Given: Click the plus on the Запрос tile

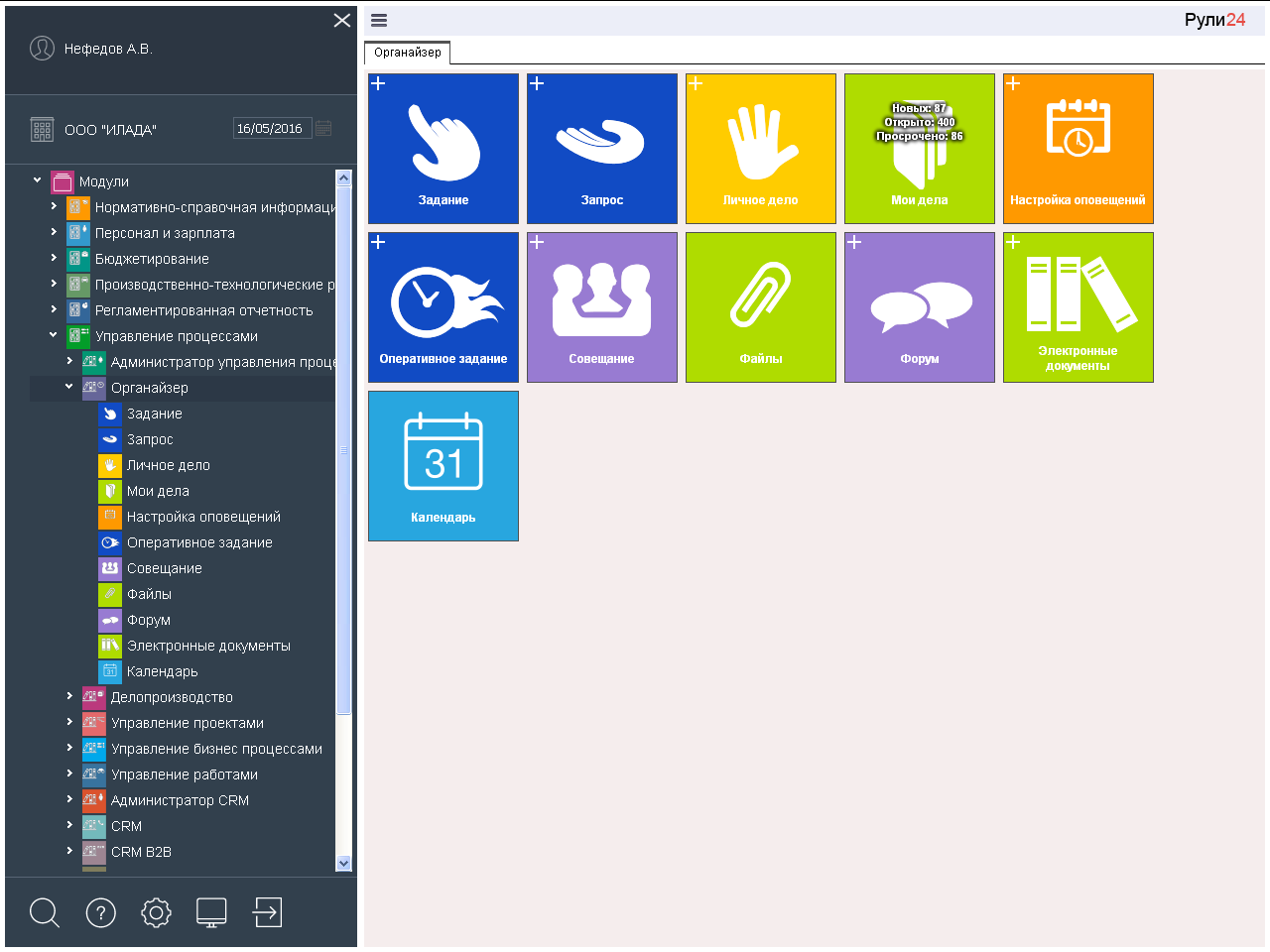Looking at the screenshot, I should [537, 83].
